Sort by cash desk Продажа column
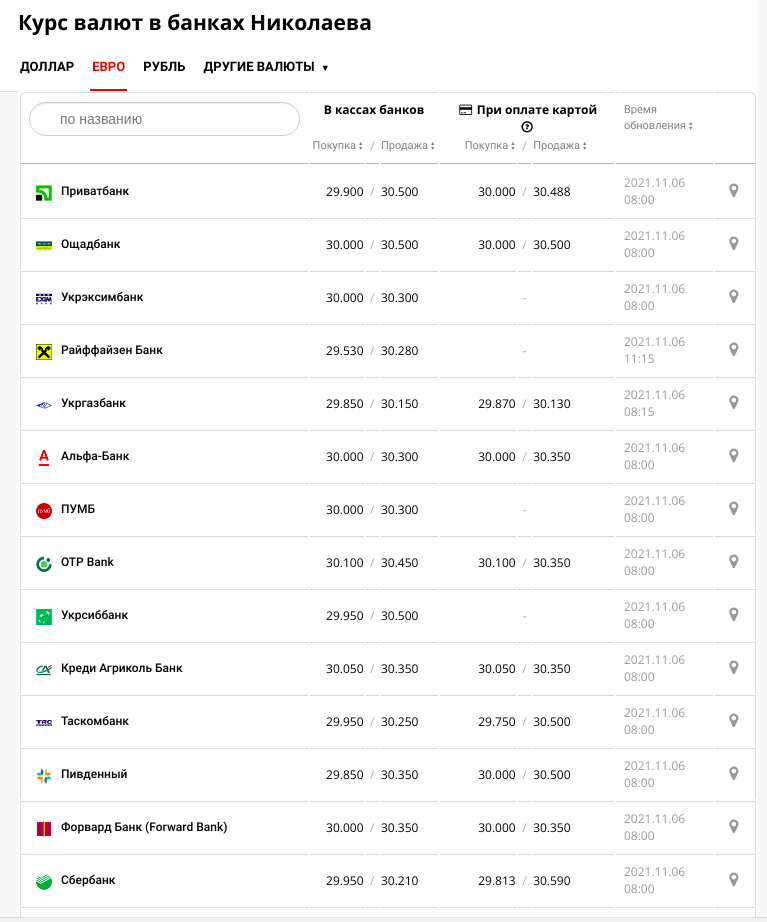 coord(408,145)
